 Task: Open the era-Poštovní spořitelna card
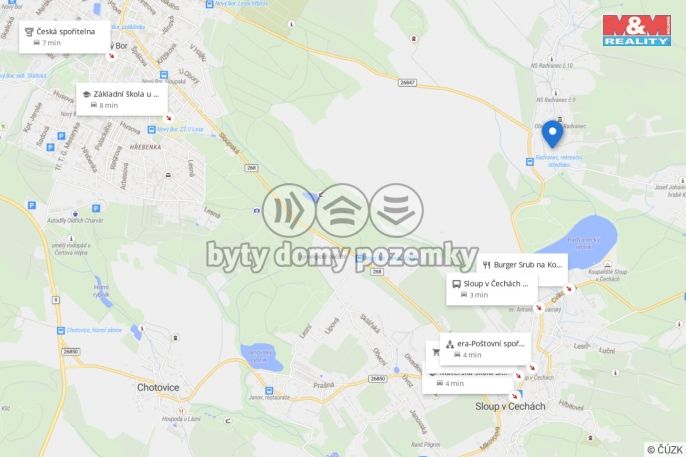[485, 349]
